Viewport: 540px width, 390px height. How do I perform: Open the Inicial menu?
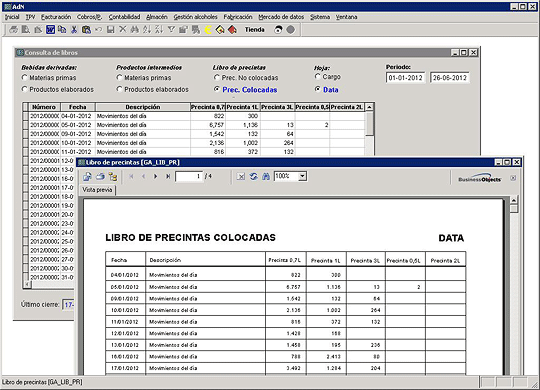point(12,17)
